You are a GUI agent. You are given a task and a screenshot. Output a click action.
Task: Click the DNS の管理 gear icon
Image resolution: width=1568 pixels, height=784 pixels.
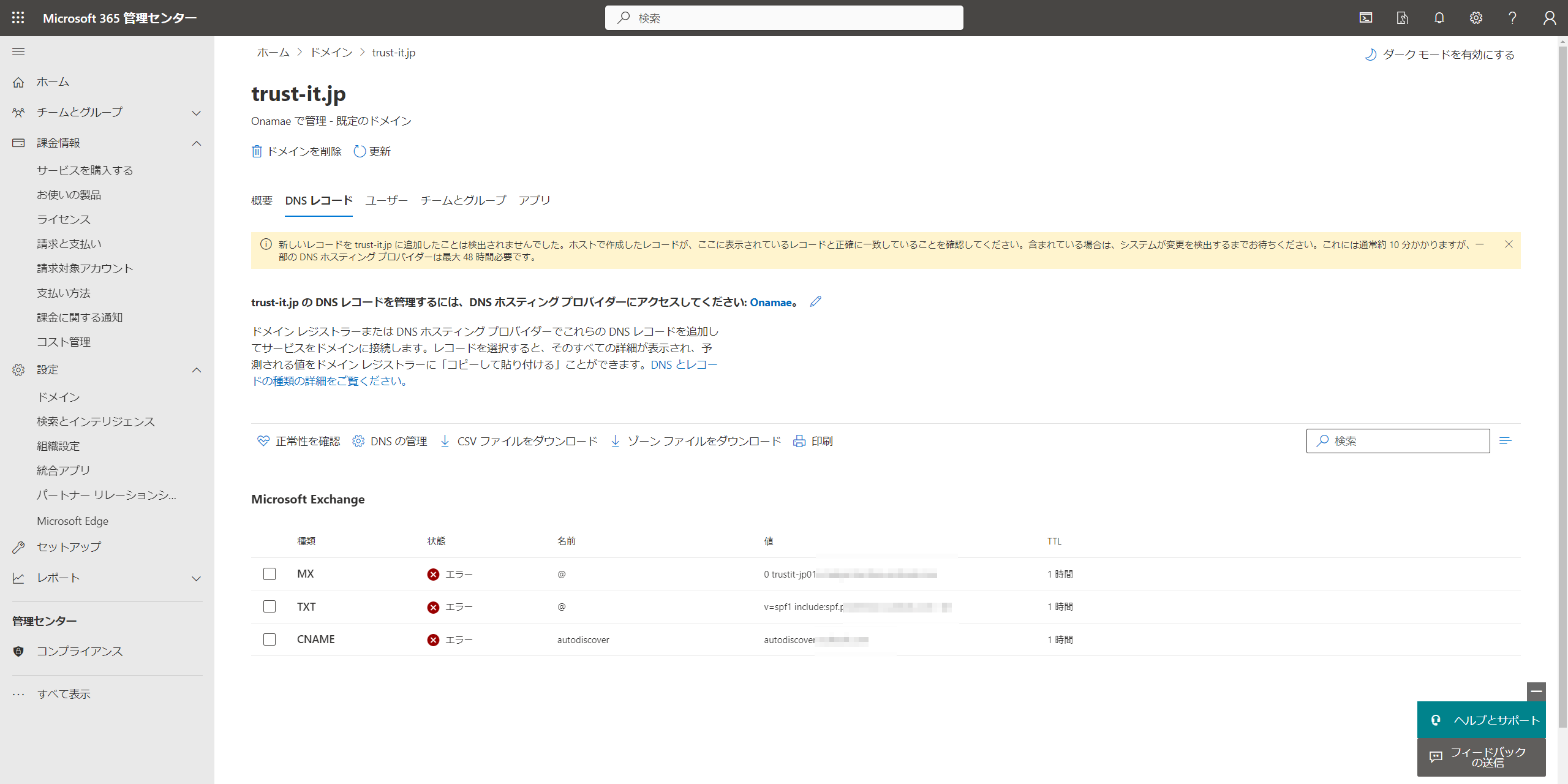[x=358, y=441]
